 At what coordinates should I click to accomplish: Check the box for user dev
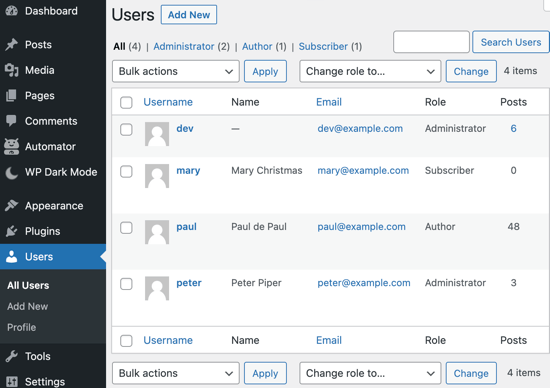pos(126,129)
